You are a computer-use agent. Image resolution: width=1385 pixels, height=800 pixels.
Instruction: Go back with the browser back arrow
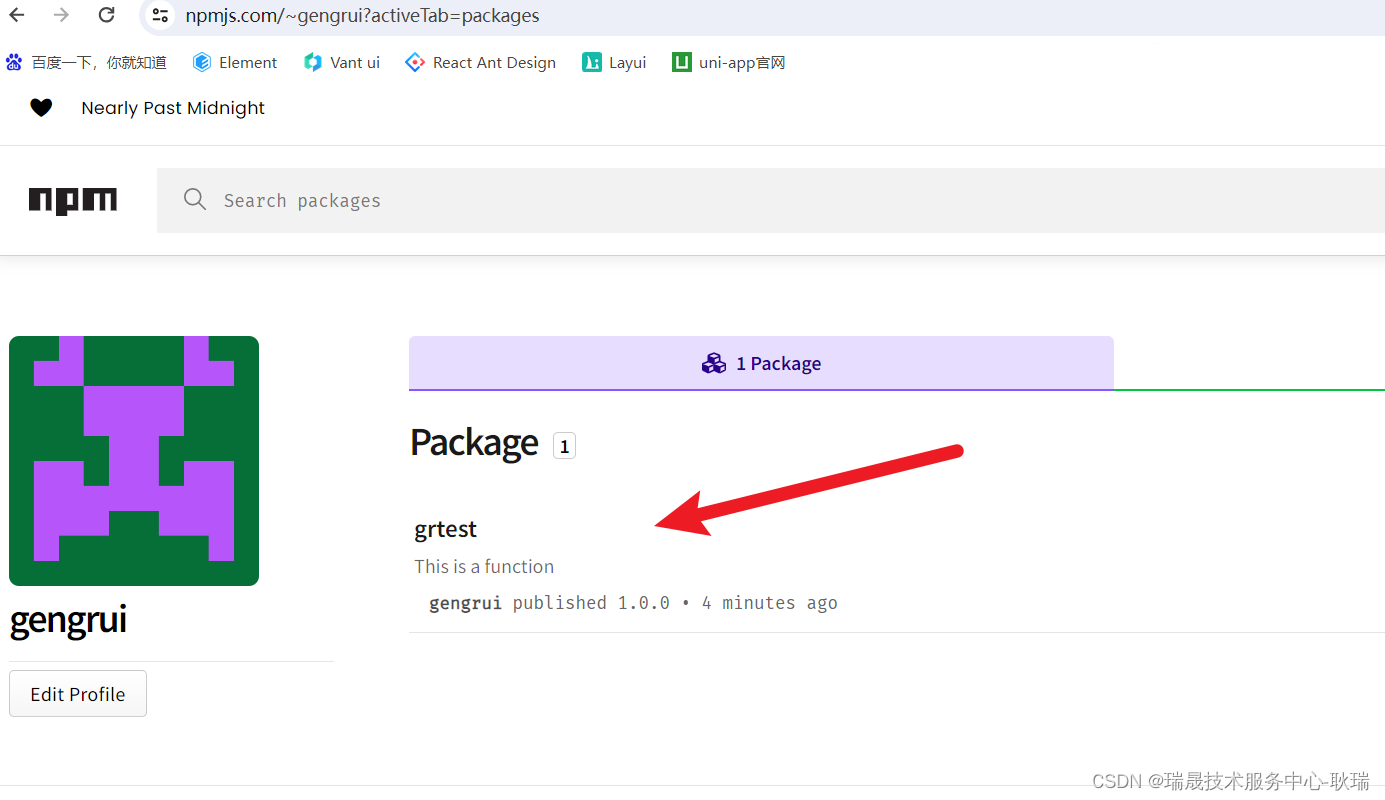click(16, 15)
